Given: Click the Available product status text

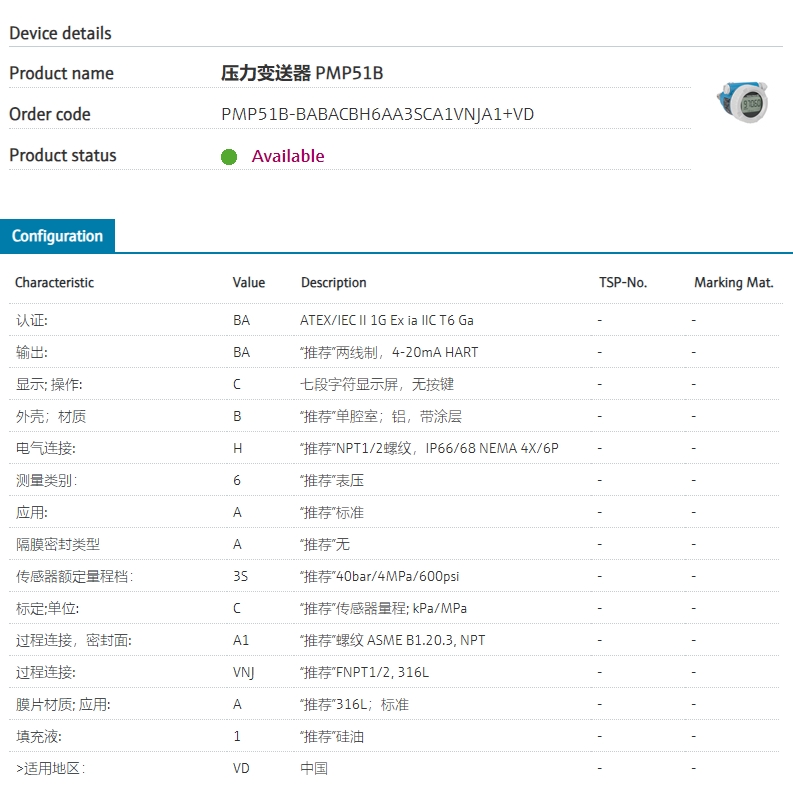Looking at the screenshot, I should click(x=288, y=156).
